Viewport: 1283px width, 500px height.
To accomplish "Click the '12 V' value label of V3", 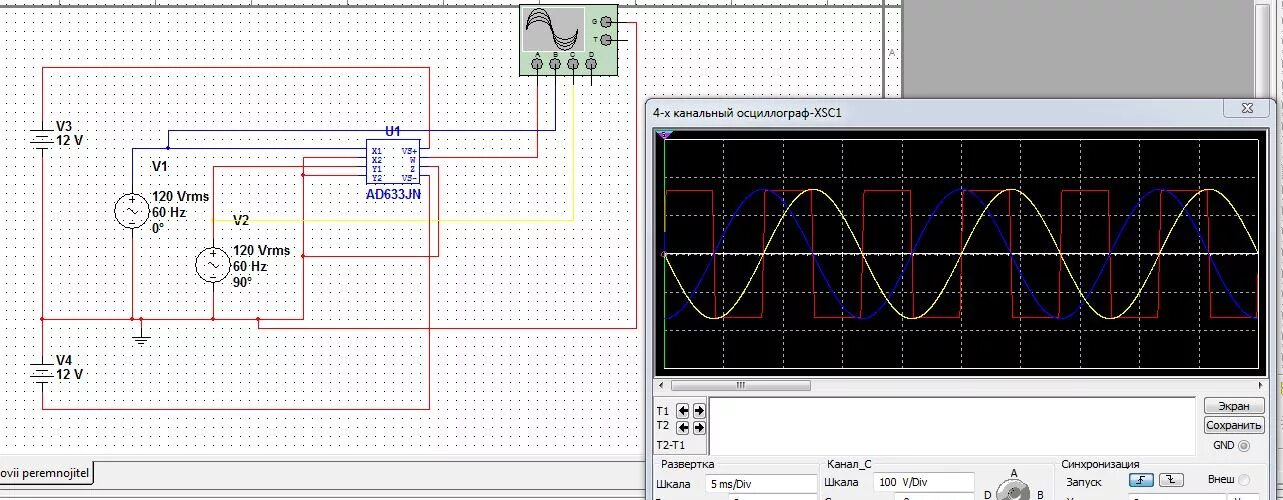I will tap(70, 141).
